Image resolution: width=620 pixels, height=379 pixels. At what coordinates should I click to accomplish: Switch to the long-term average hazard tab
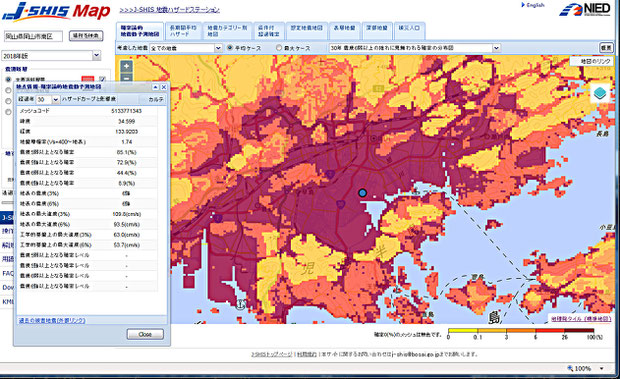[183, 31]
